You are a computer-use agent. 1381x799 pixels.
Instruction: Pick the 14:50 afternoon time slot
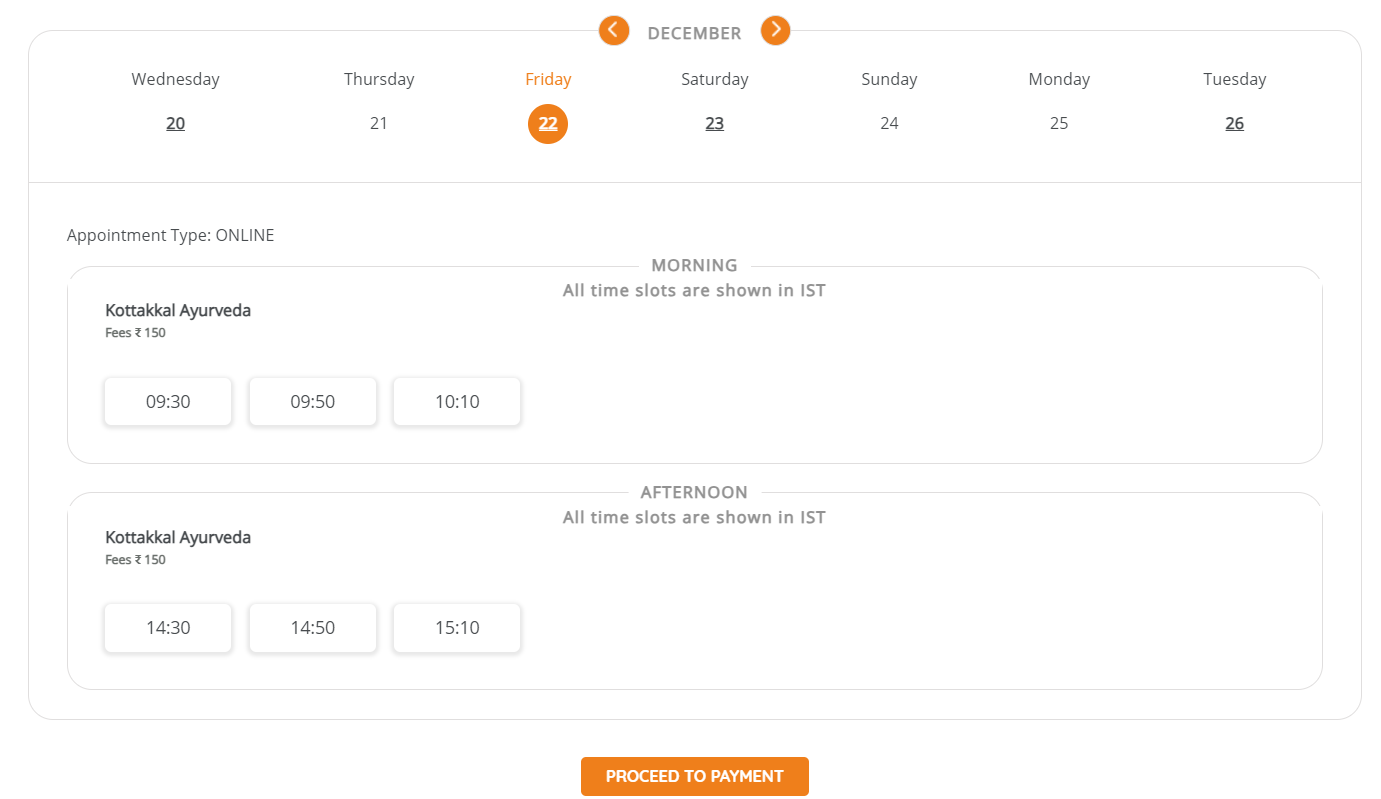click(313, 628)
